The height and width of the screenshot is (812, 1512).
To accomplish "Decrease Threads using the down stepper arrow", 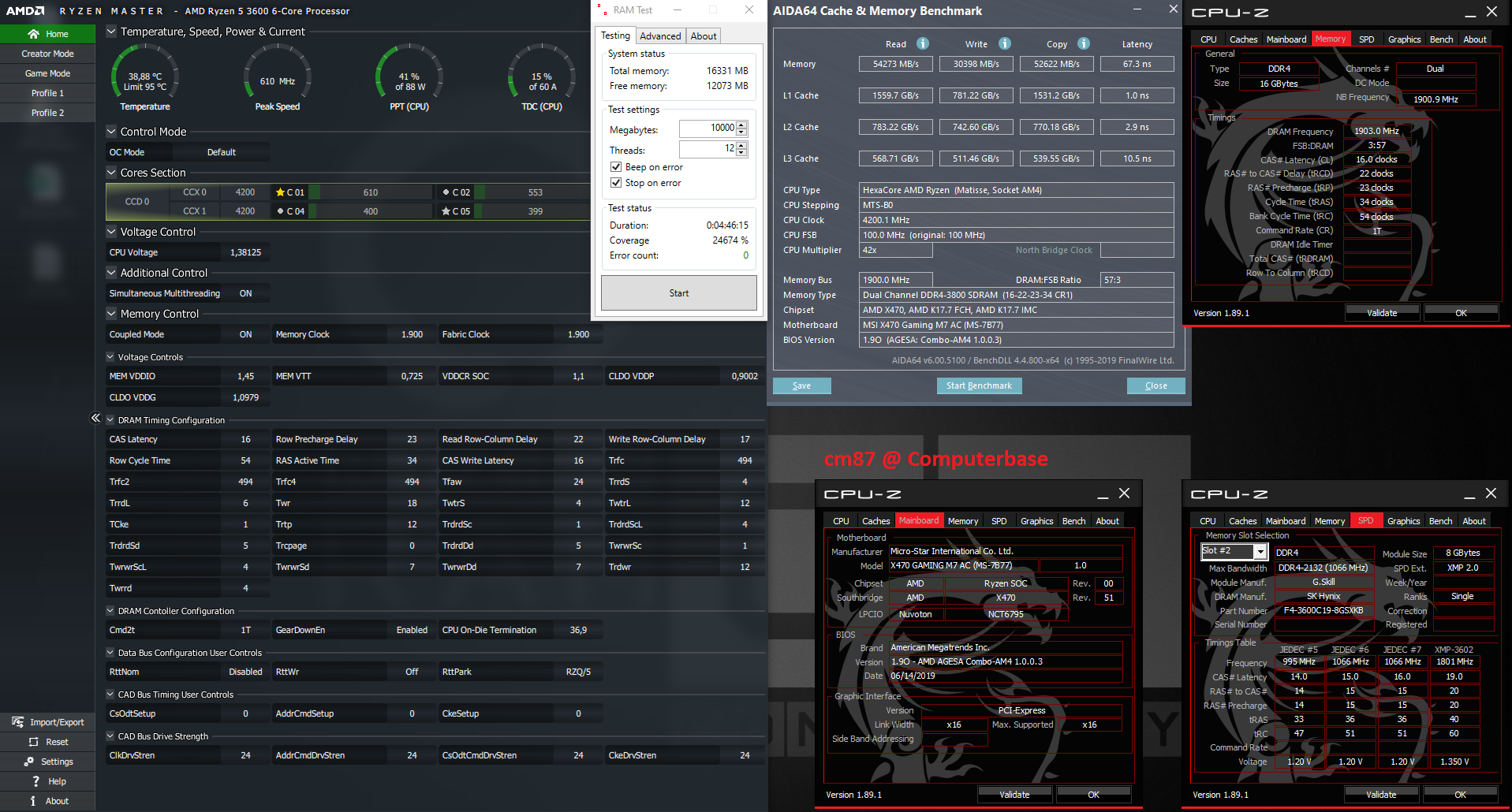I will (x=741, y=153).
